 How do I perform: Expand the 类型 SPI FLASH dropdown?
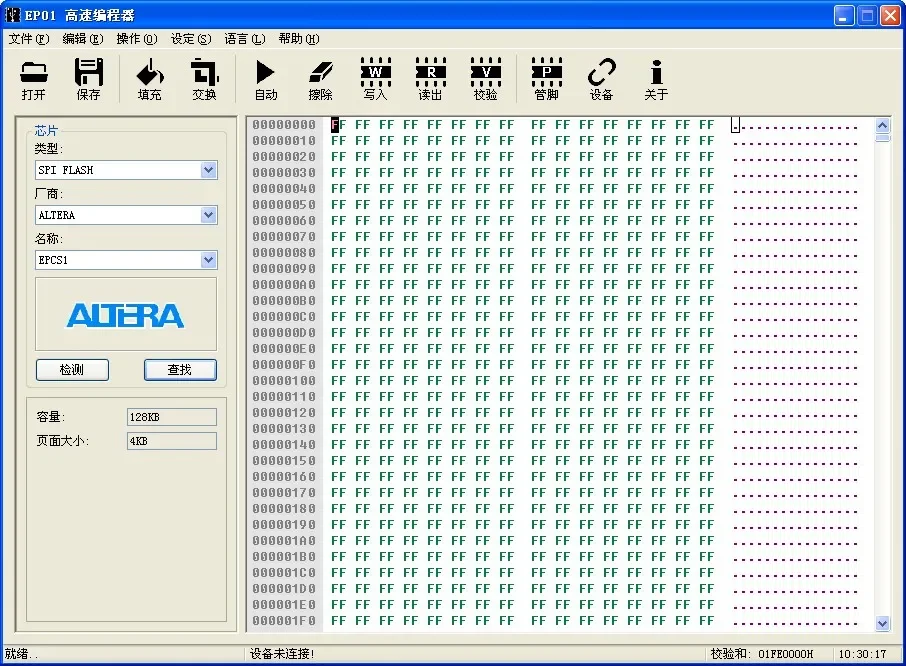coord(208,170)
